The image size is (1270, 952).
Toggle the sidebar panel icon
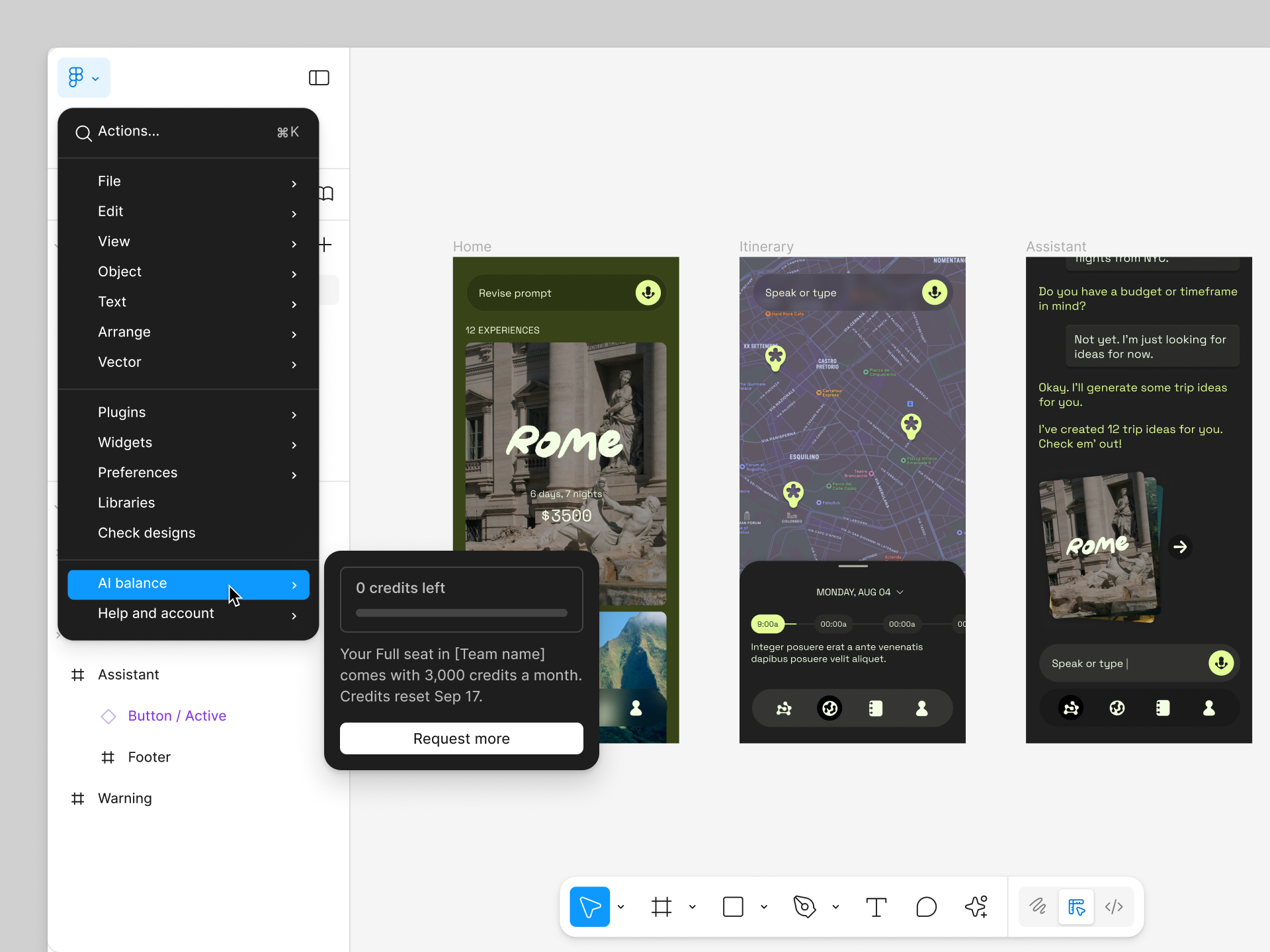click(319, 78)
